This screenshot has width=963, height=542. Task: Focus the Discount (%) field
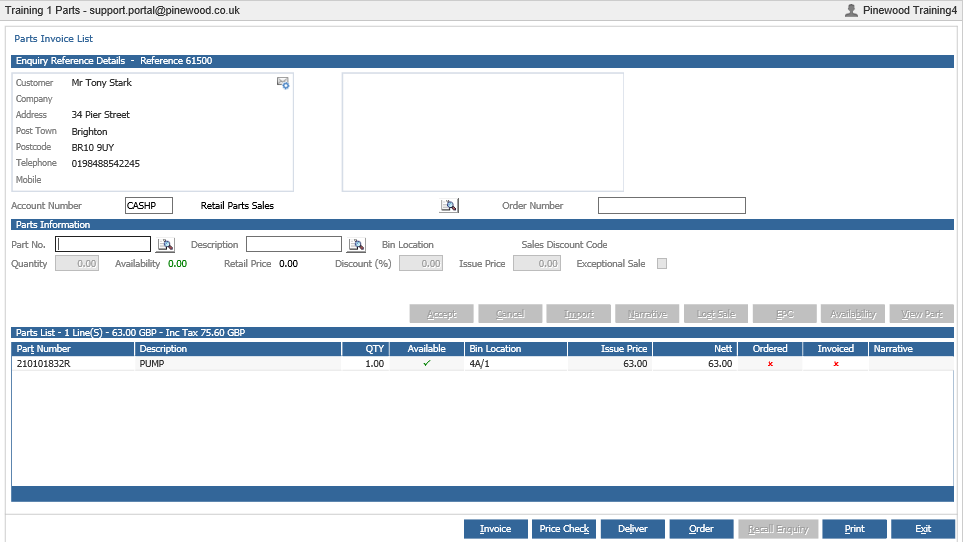pyautogui.click(x=421, y=263)
